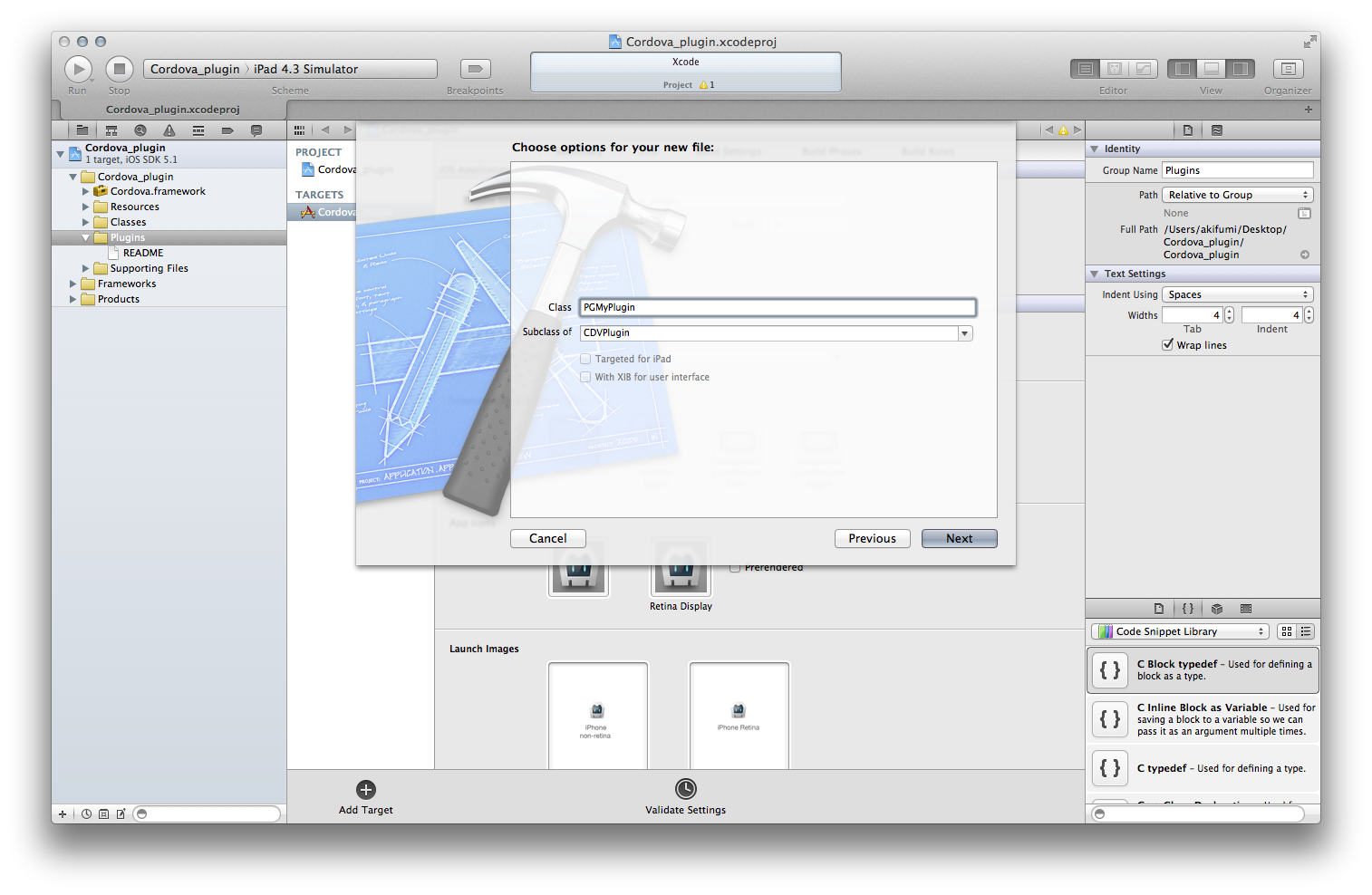Click Cancel in the new file dialog
This screenshot has height=895, width=1372.
point(547,538)
